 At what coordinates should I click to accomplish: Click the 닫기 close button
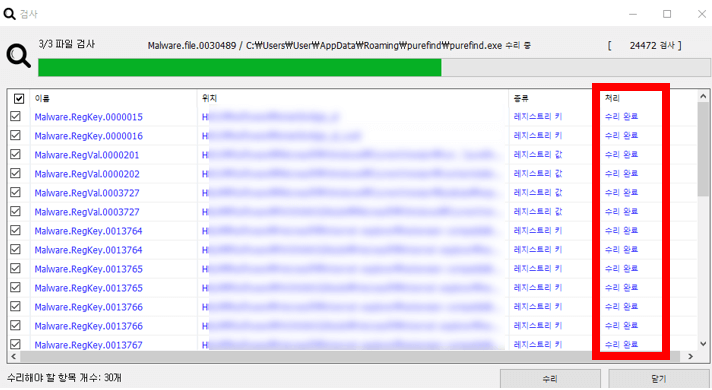click(x=658, y=379)
